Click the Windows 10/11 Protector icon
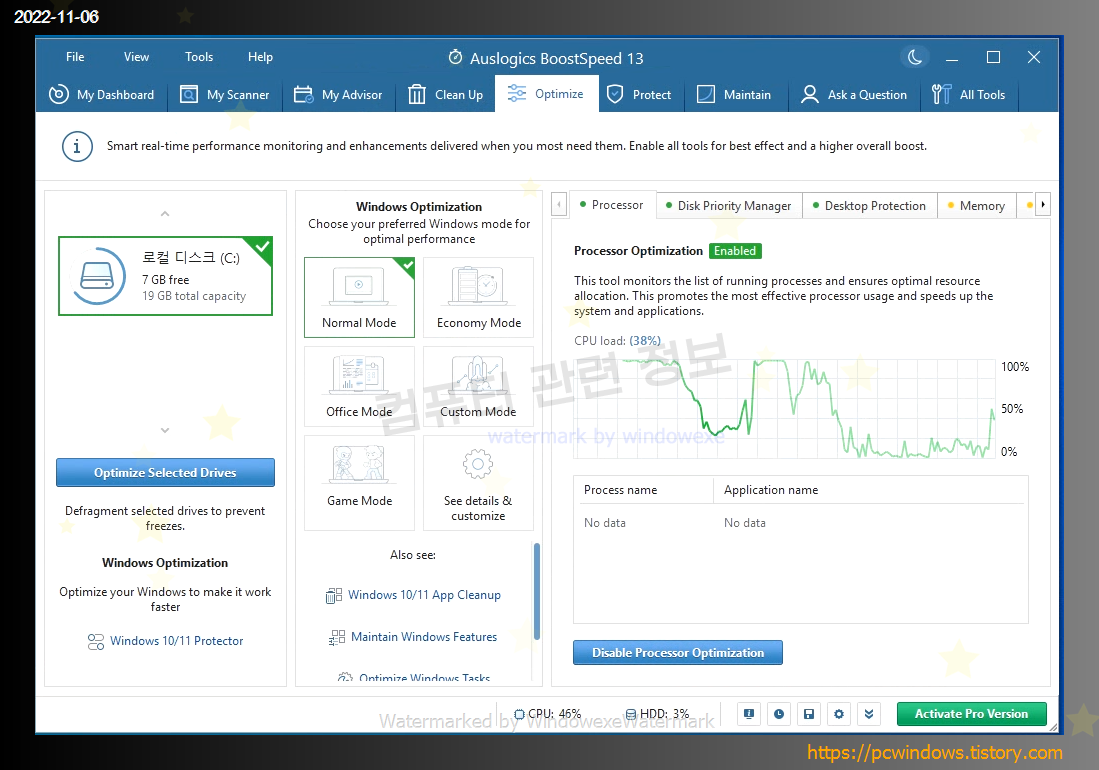This screenshot has height=770, width=1099. coord(96,642)
